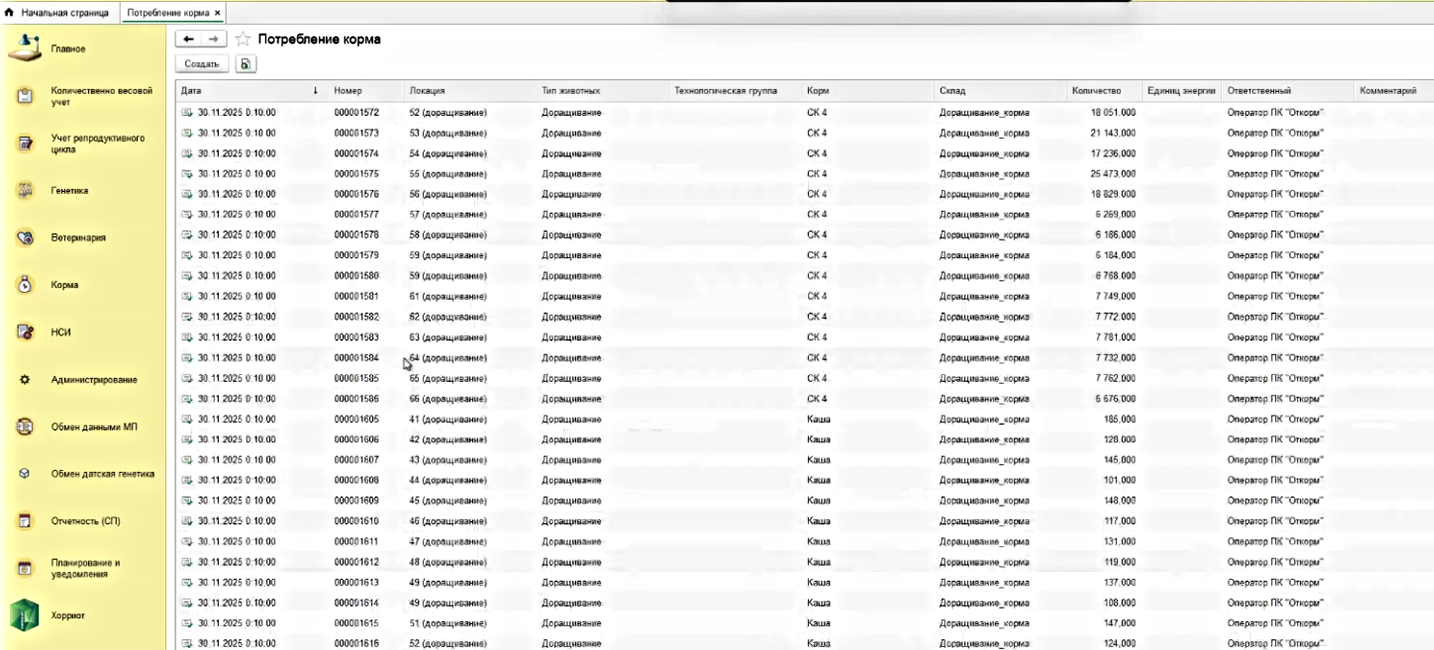Switch to the Начальная страница tab

pos(64,13)
